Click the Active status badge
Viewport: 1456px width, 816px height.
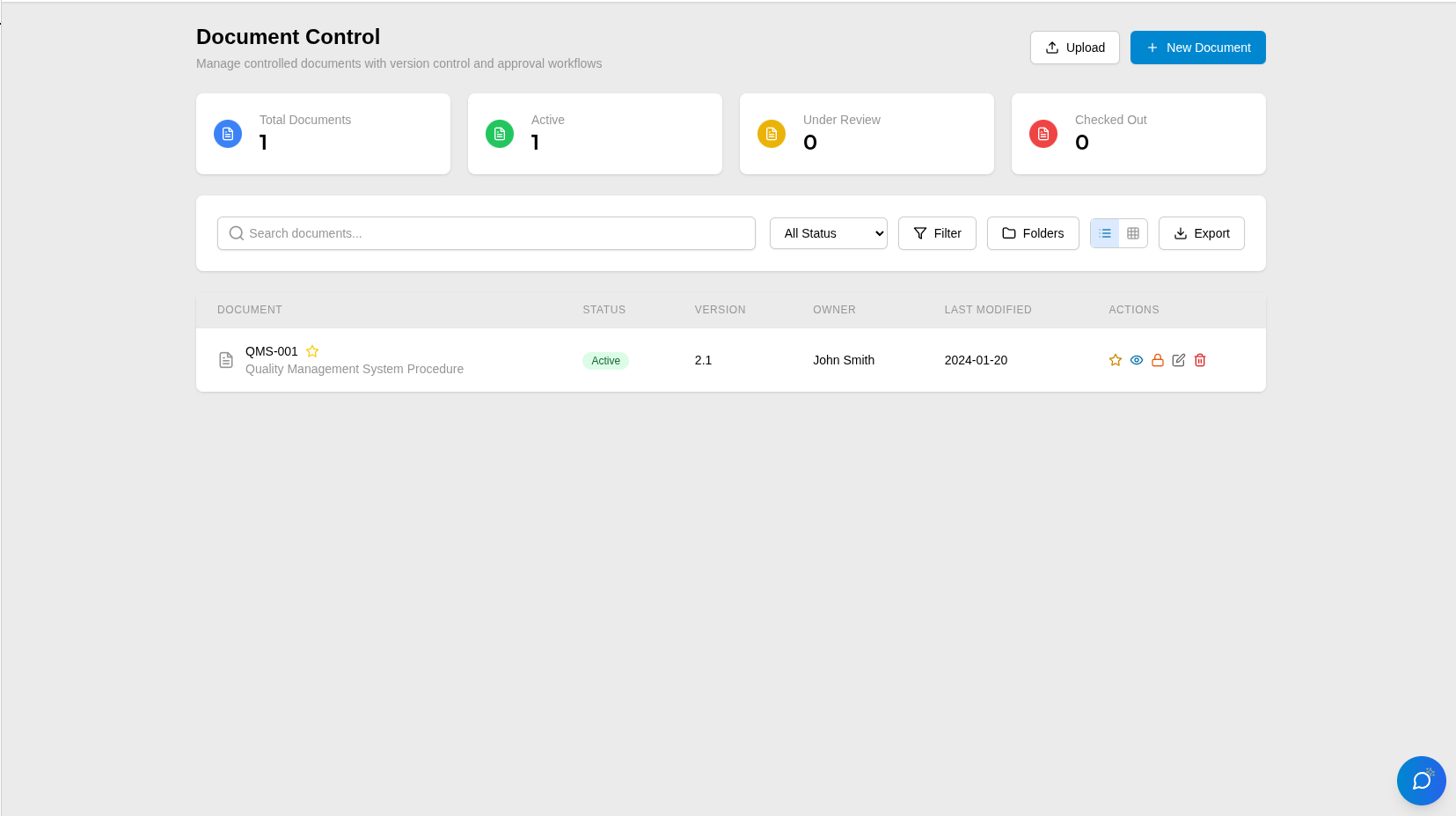pos(605,360)
